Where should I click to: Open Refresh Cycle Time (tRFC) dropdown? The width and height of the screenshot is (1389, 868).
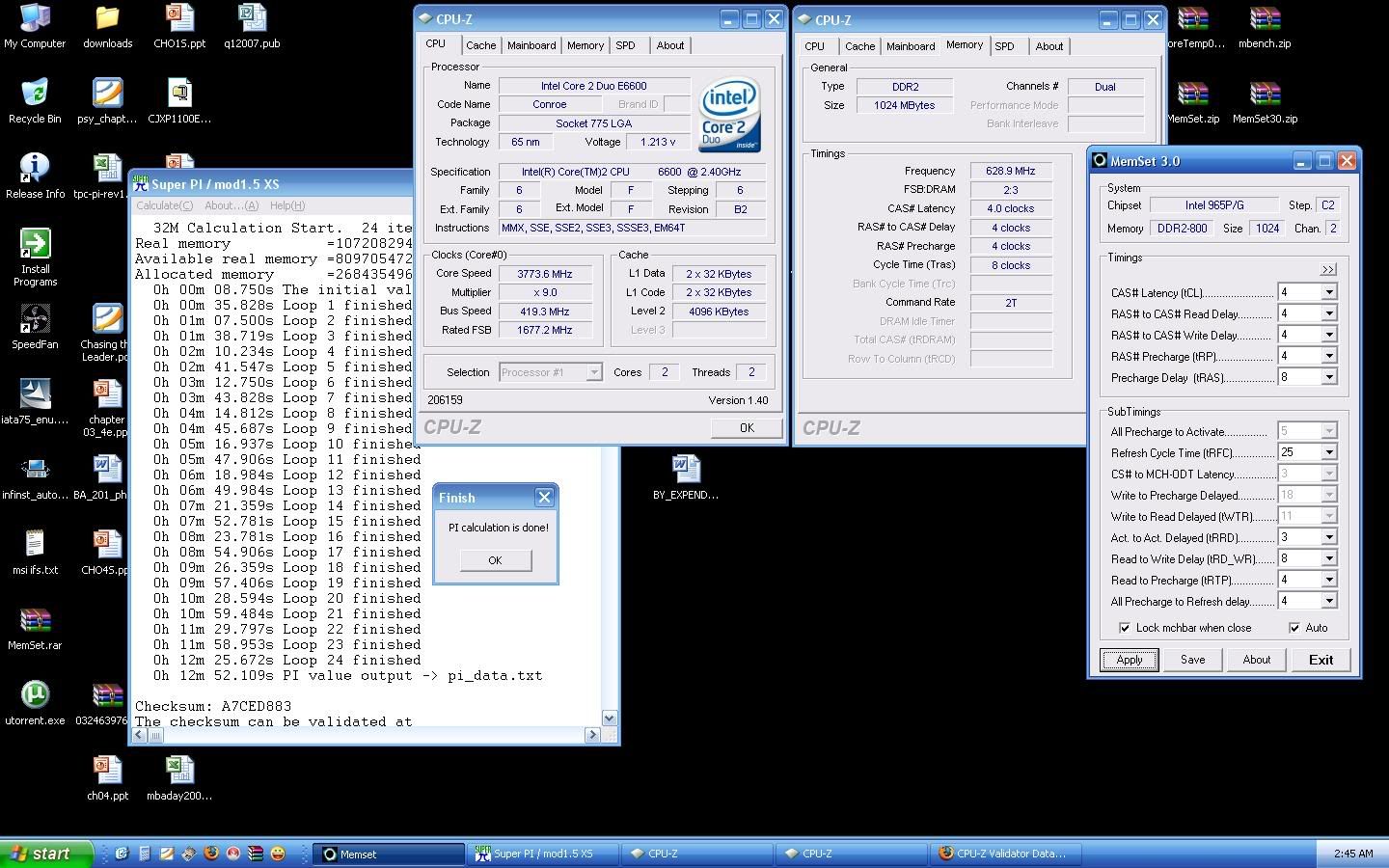(1329, 452)
